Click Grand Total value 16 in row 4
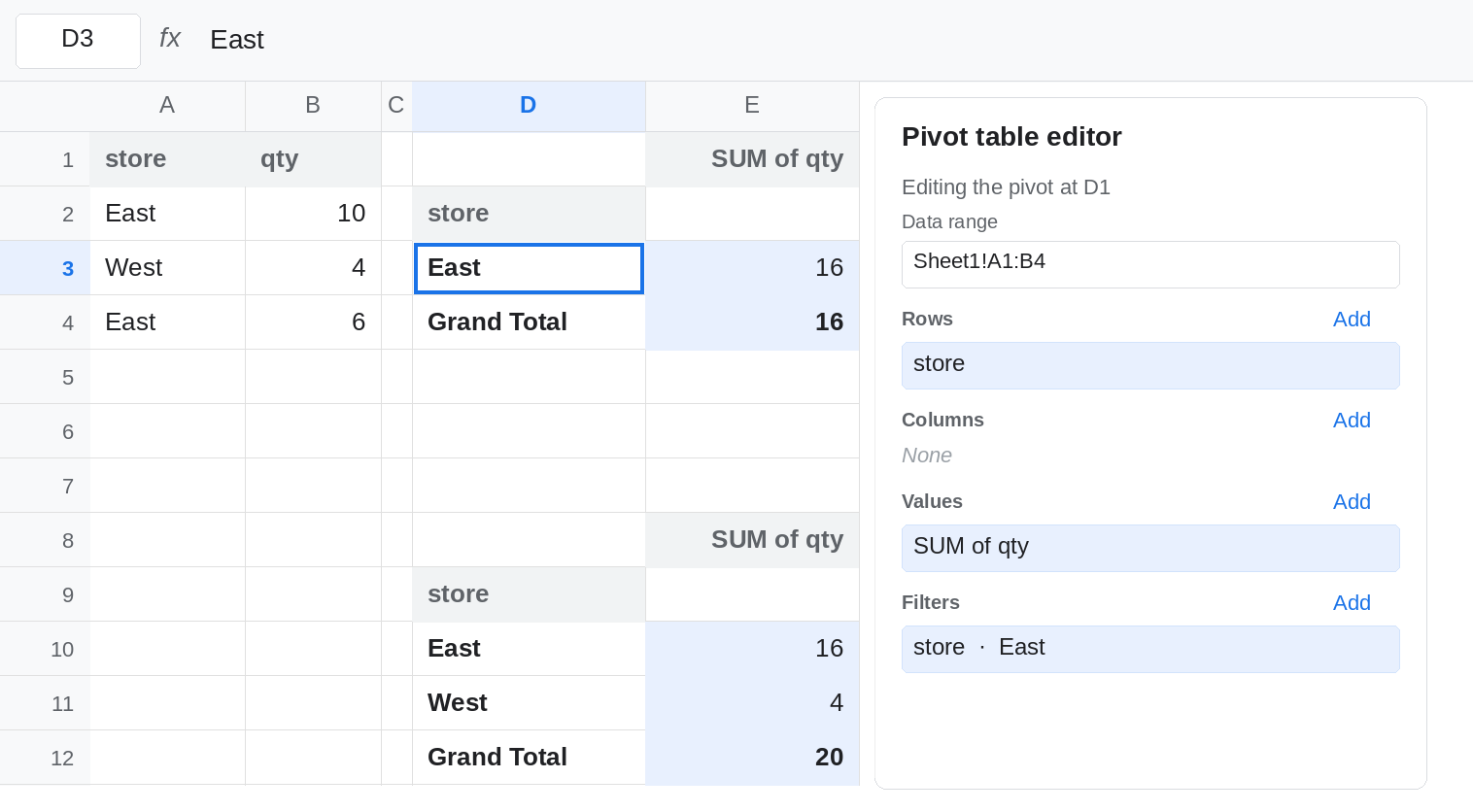 (752, 322)
